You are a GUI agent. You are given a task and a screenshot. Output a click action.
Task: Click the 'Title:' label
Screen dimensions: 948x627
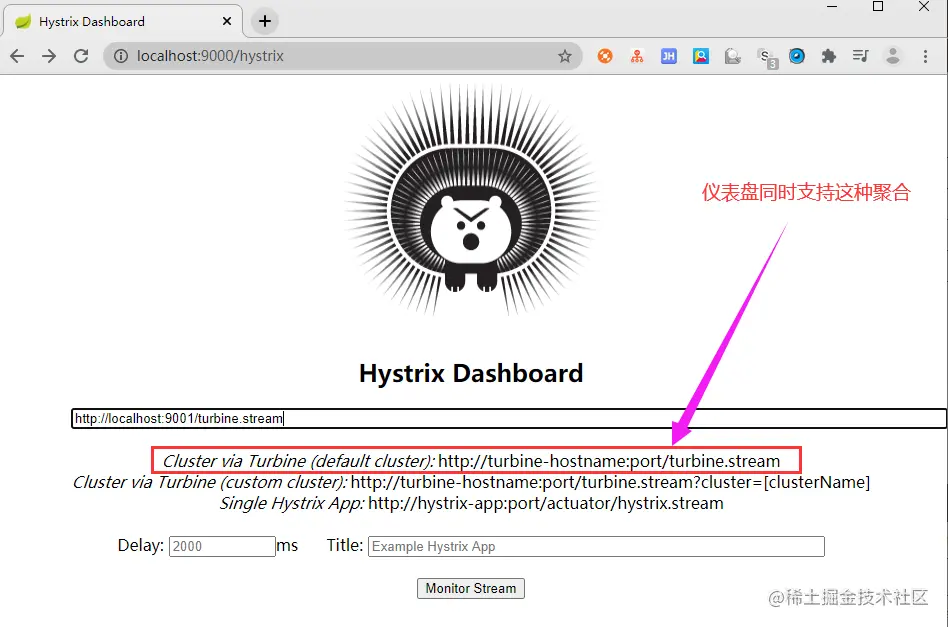pyautogui.click(x=345, y=545)
